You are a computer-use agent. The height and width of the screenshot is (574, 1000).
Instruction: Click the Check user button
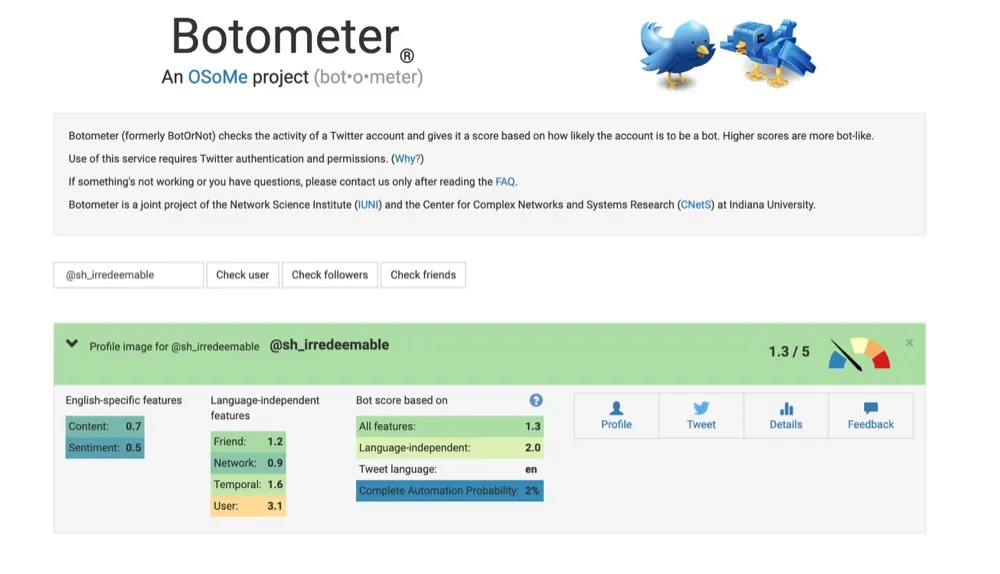pyautogui.click(x=243, y=275)
